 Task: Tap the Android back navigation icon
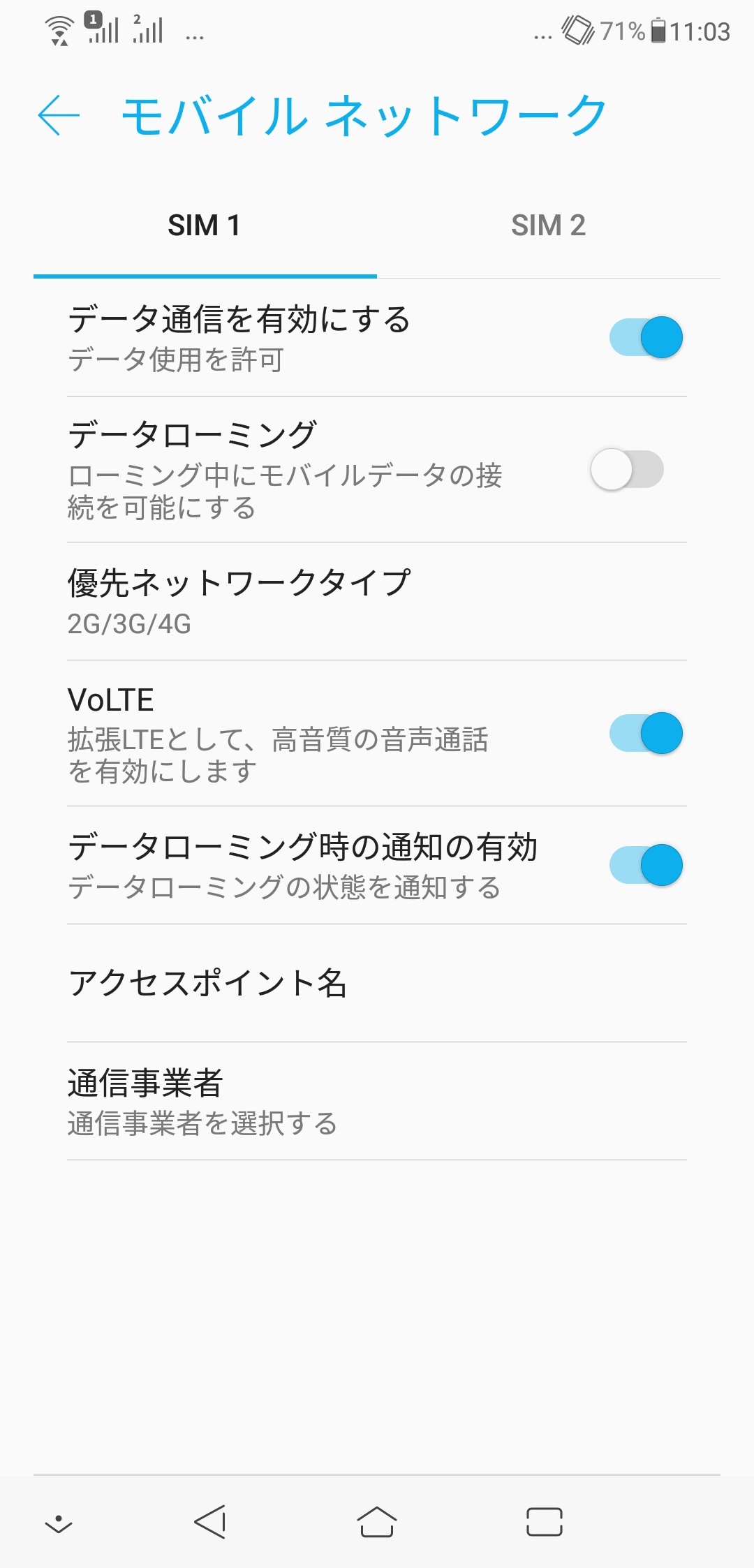click(210, 1521)
